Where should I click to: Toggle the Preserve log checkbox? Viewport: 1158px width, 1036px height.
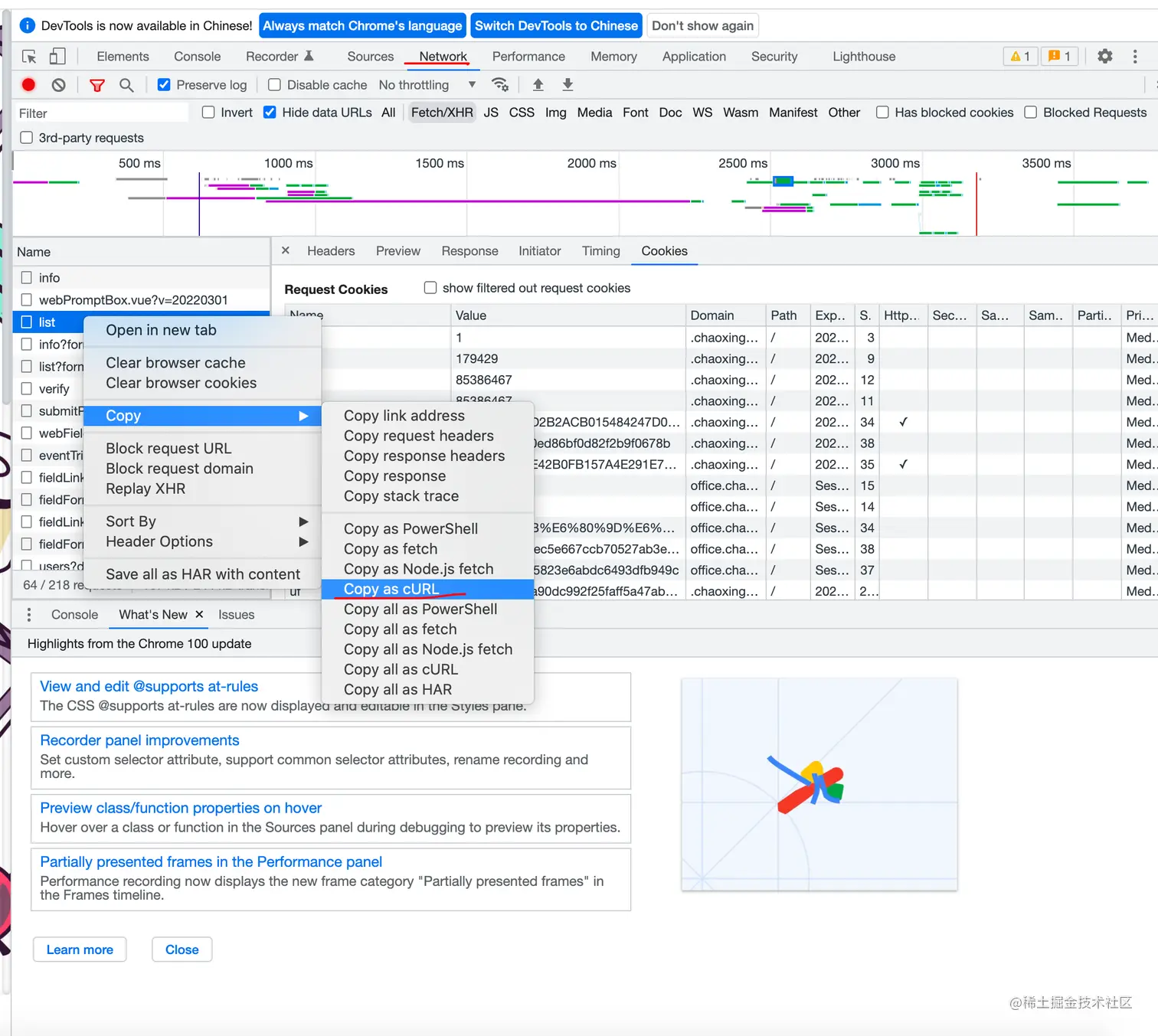click(x=164, y=84)
